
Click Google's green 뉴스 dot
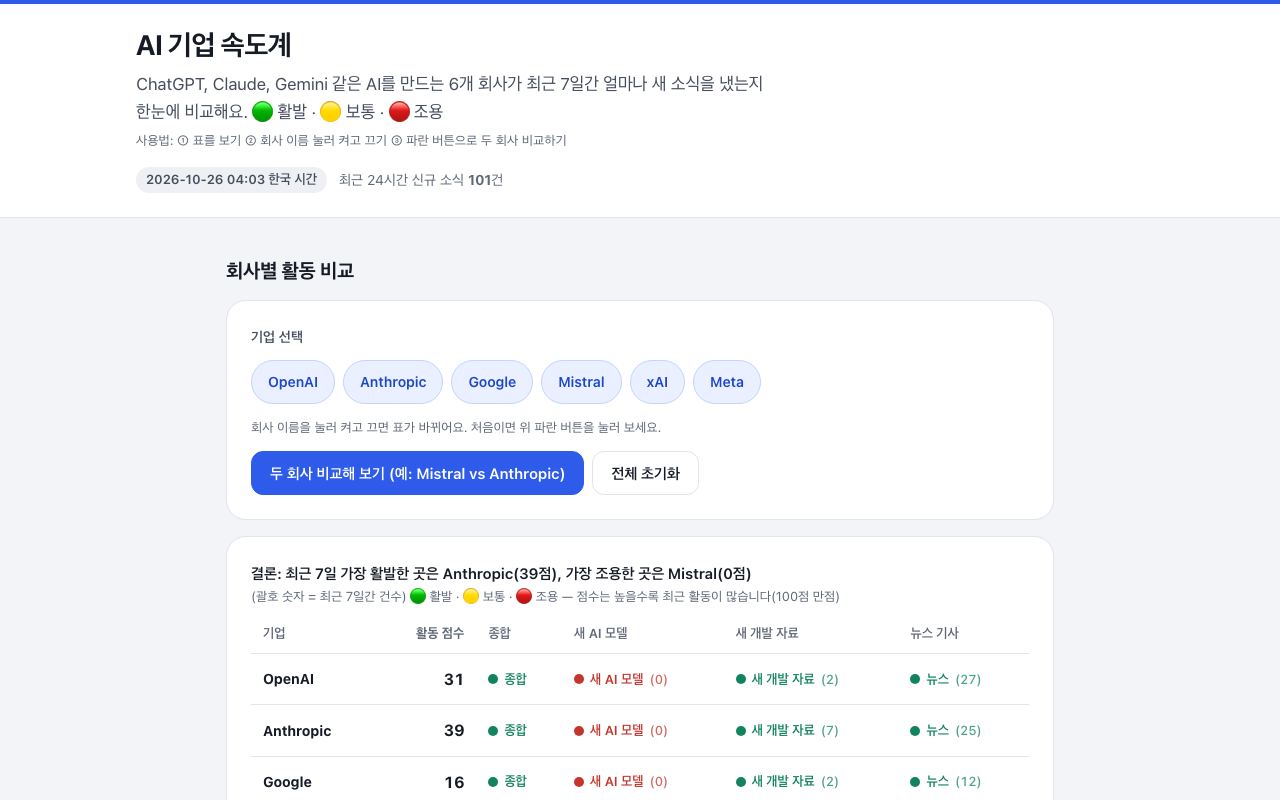[x=915, y=782]
